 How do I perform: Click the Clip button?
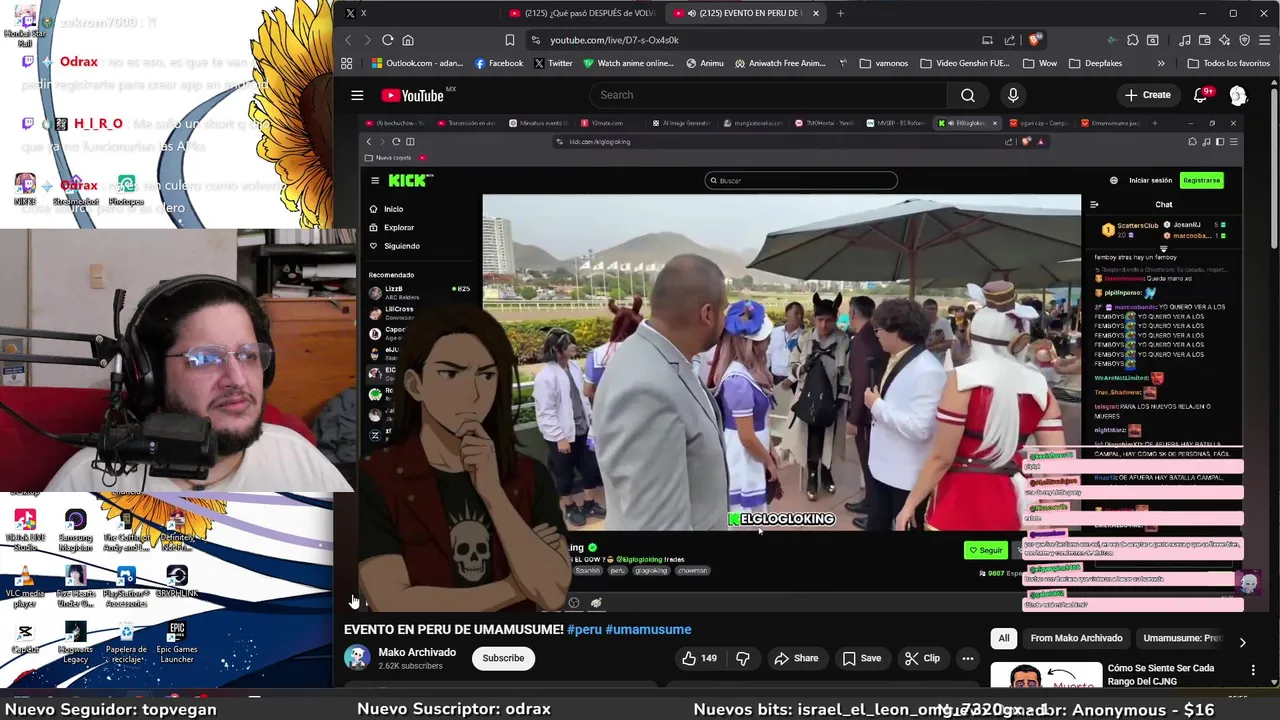point(922,658)
